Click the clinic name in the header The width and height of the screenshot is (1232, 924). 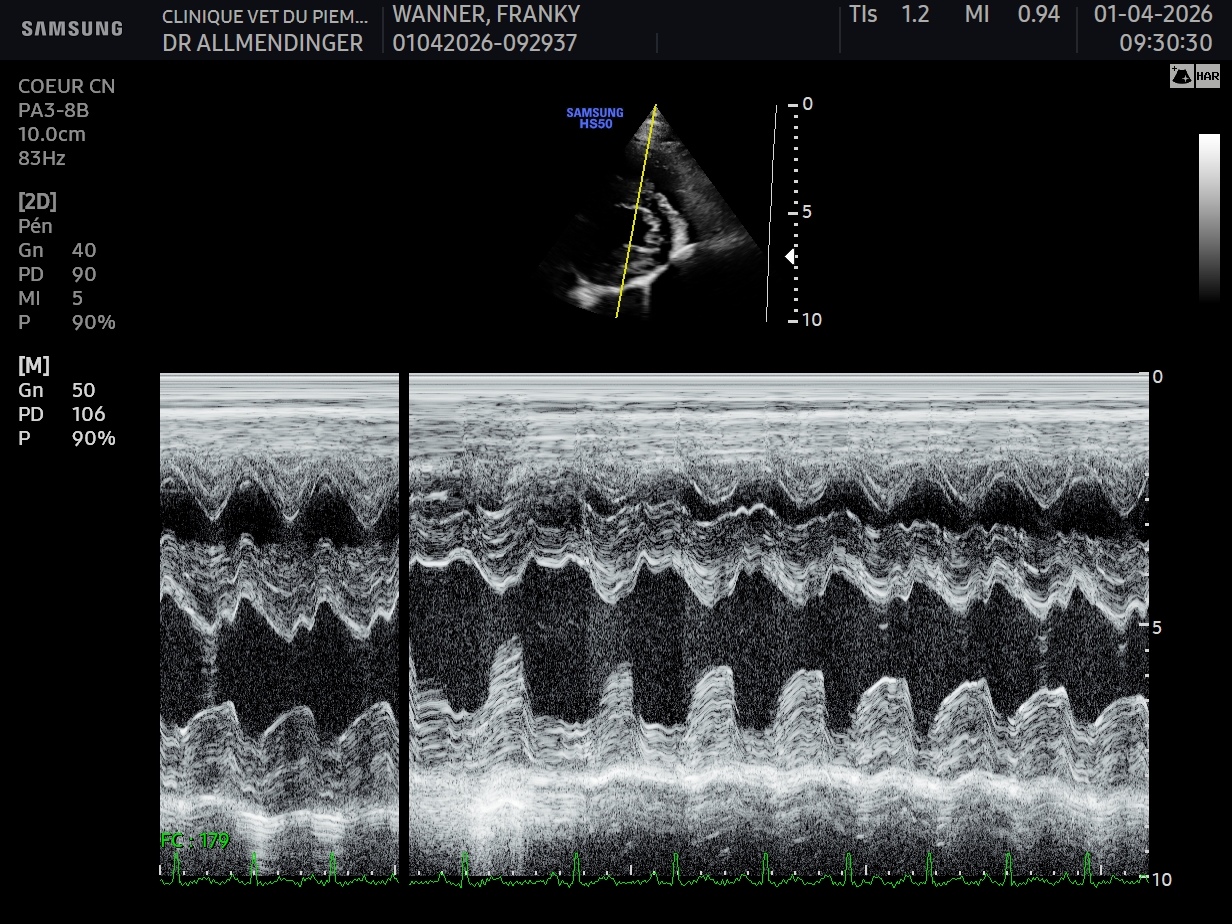(265, 15)
